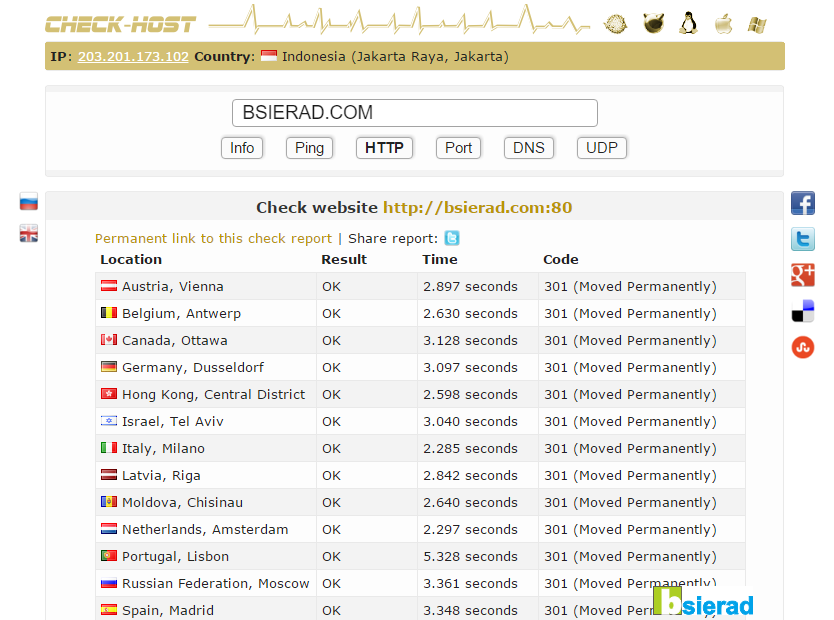834x620 pixels.
Task: Click the OK result in the Moldova row
Action: (331, 502)
